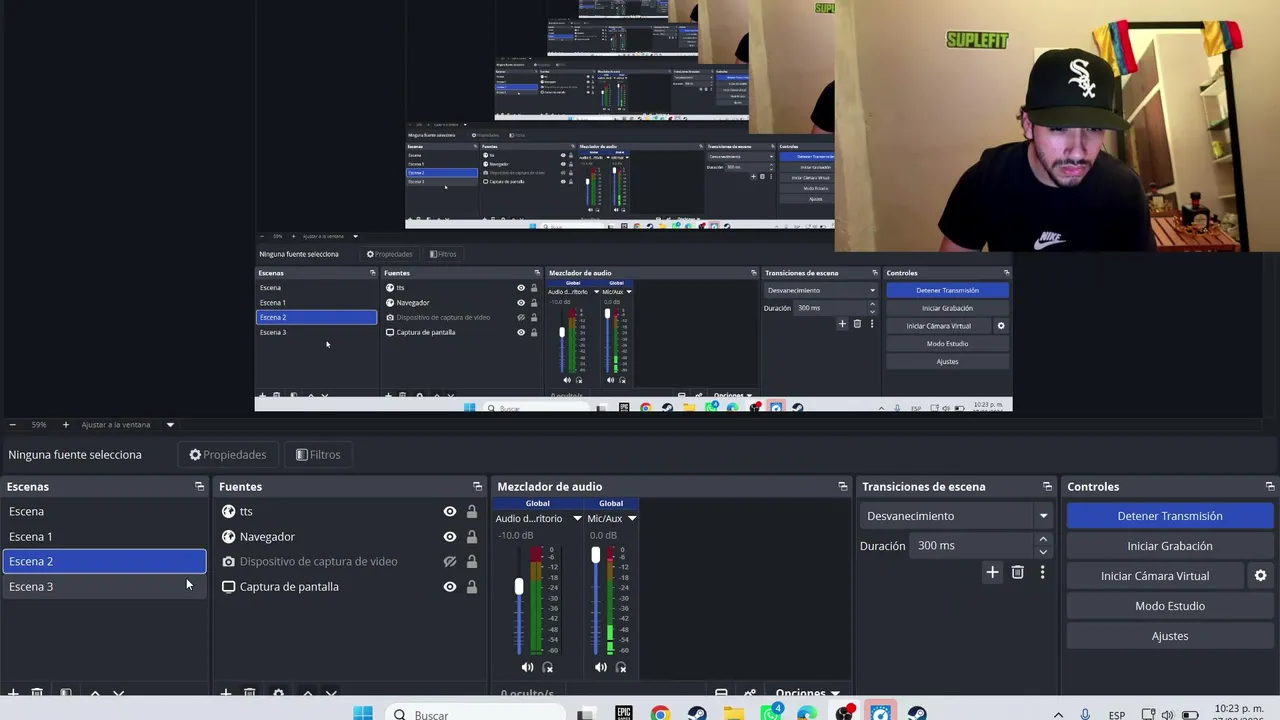The width and height of the screenshot is (1280, 720).
Task: Show hidden system tray icons
Action: (1058, 715)
